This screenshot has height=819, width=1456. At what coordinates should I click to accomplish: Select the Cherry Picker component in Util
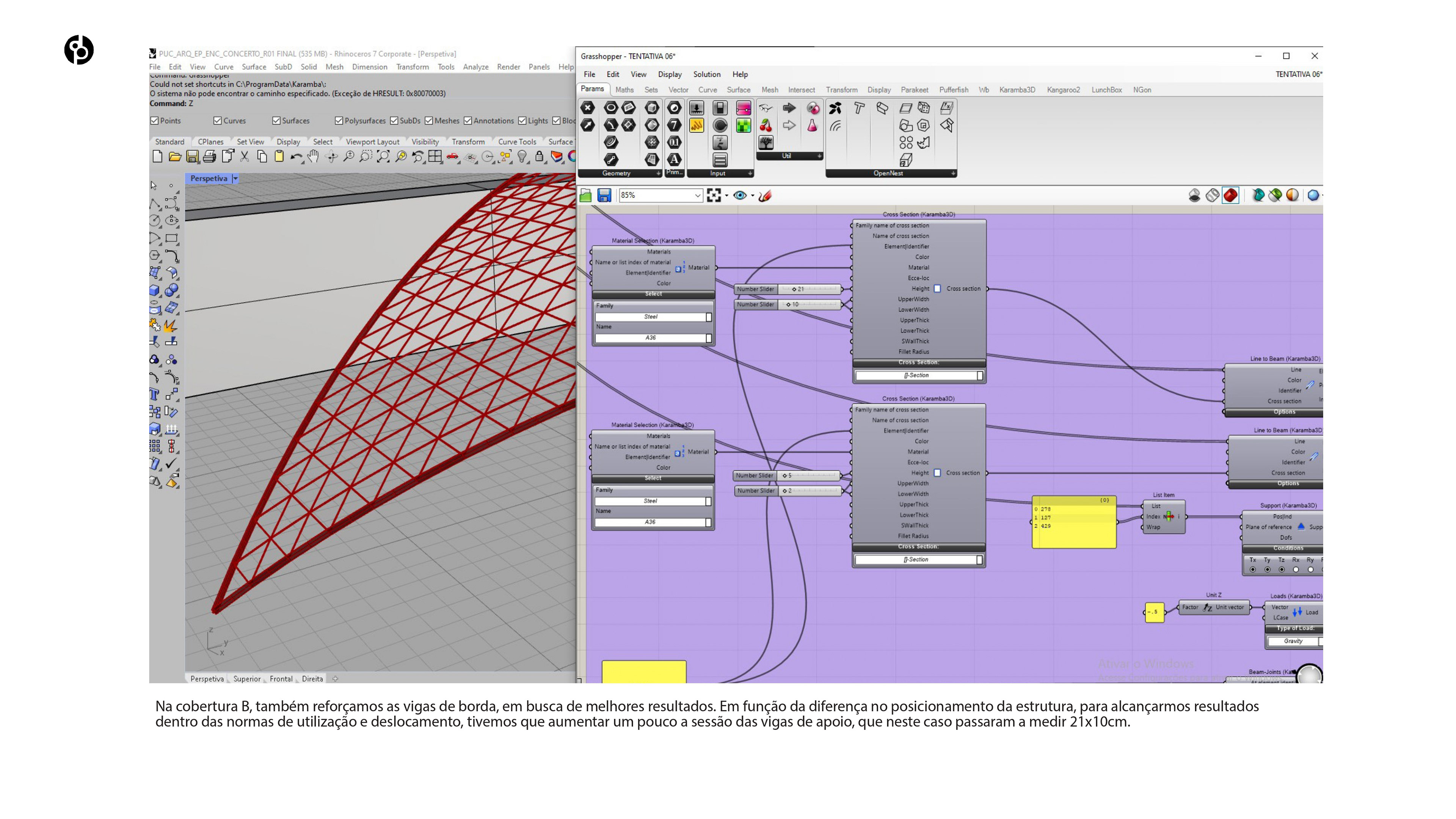(766, 126)
